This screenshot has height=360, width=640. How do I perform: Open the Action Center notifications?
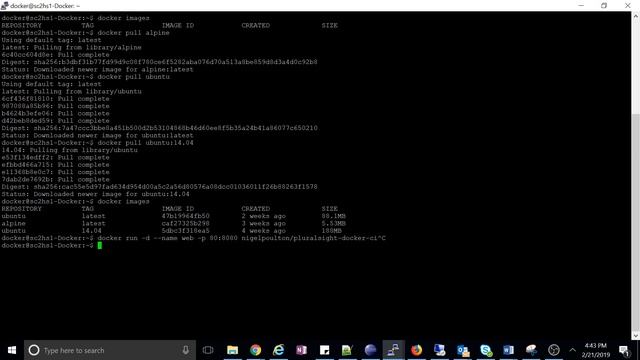[624, 350]
